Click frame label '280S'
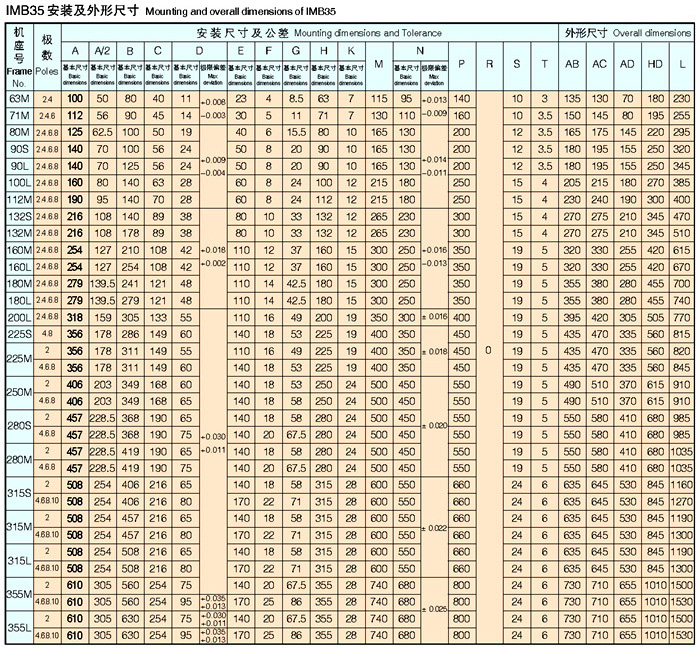The height and width of the screenshot is (651, 700). pyautogui.click(x=19, y=426)
